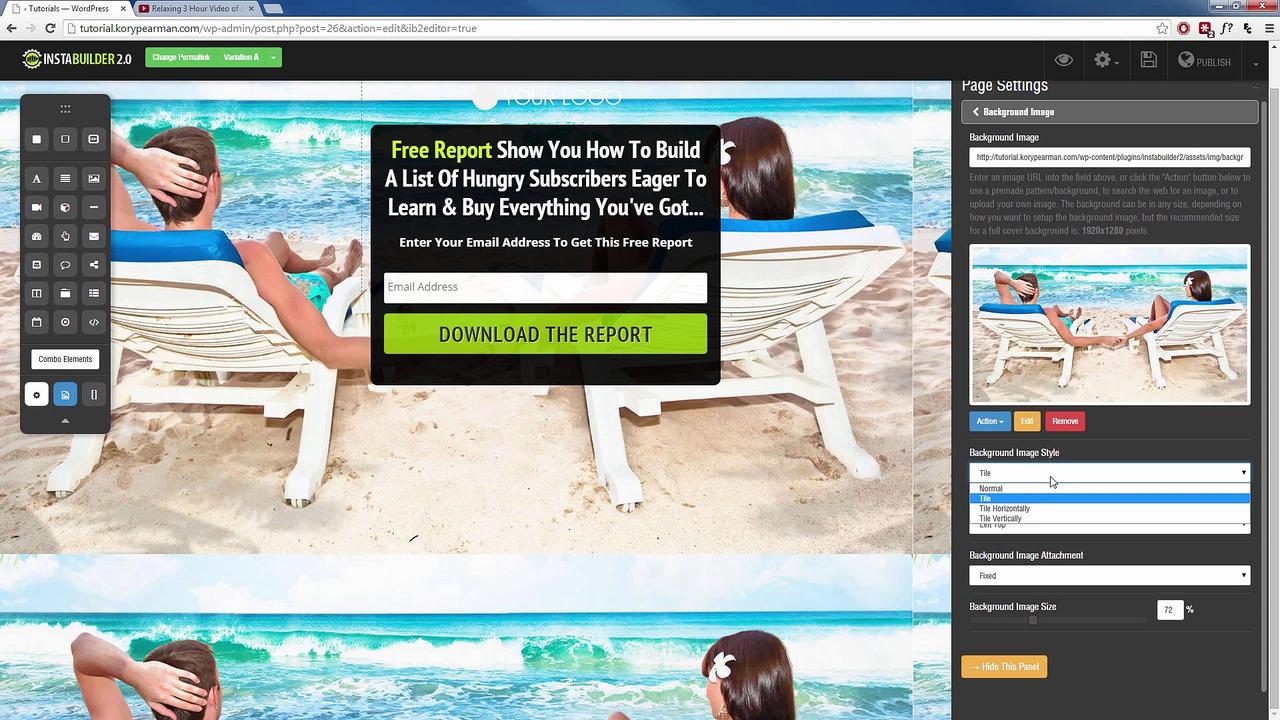Click the Background Image URL field
The image size is (1280, 720).
click(1109, 157)
